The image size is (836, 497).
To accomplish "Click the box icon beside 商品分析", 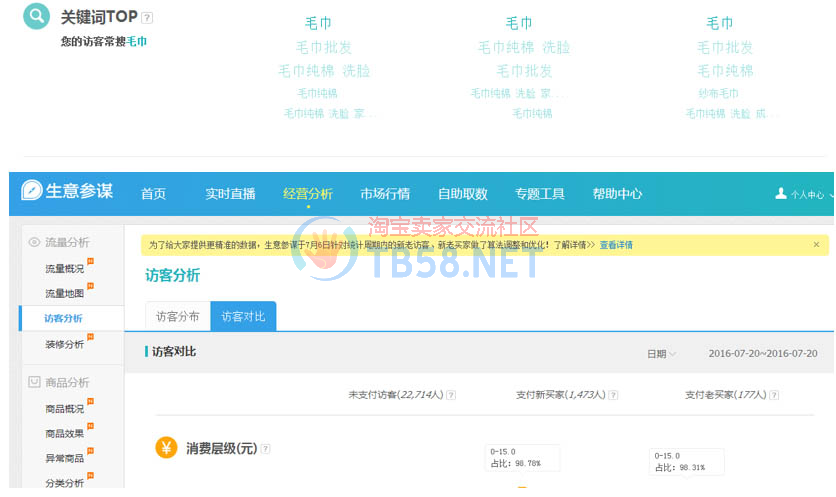I will pos(34,382).
